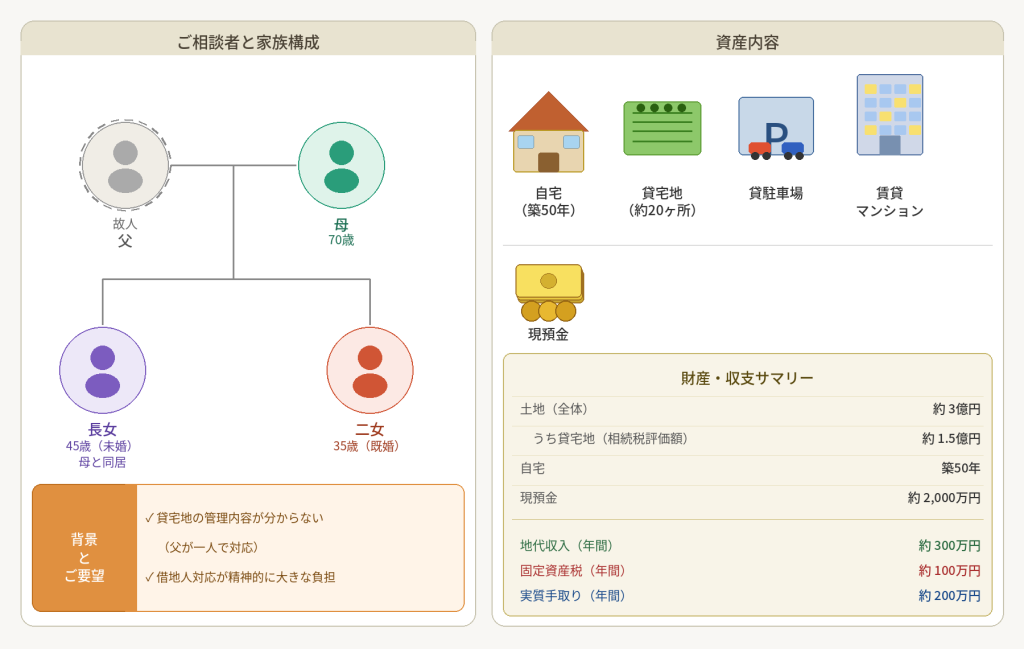The image size is (1024, 649).
Task: Click the orange 背景とご要望 label block
Action: tap(85, 548)
